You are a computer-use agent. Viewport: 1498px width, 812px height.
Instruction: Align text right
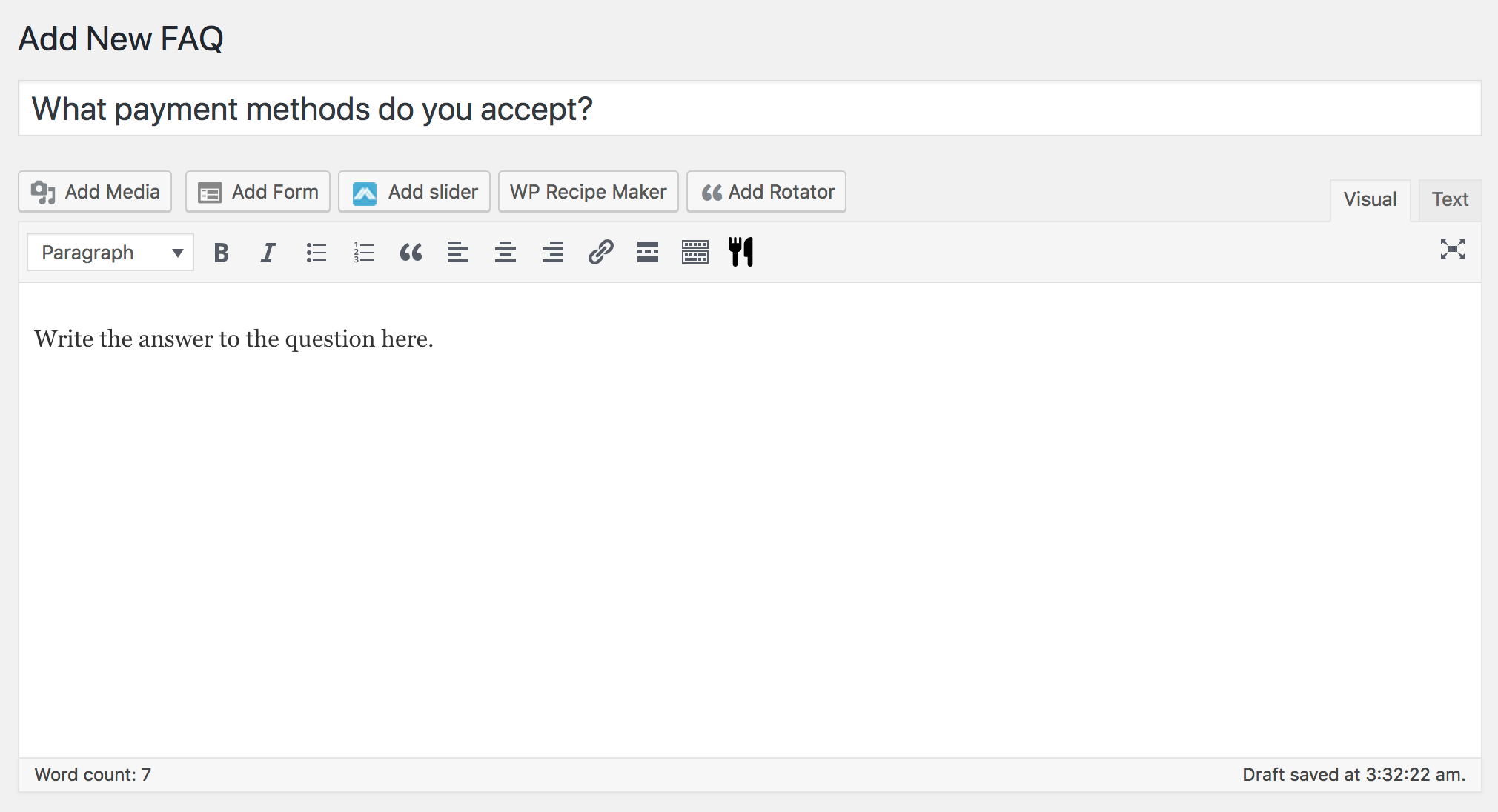(553, 253)
